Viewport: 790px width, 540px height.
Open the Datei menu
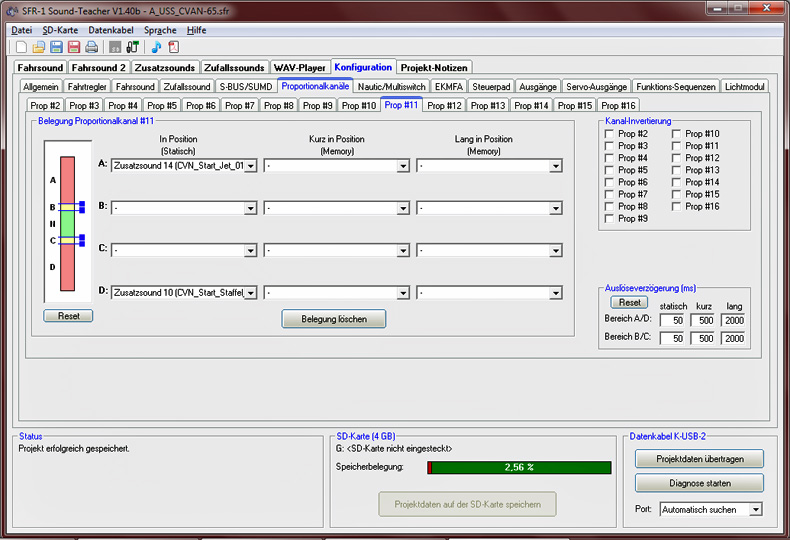point(22,30)
